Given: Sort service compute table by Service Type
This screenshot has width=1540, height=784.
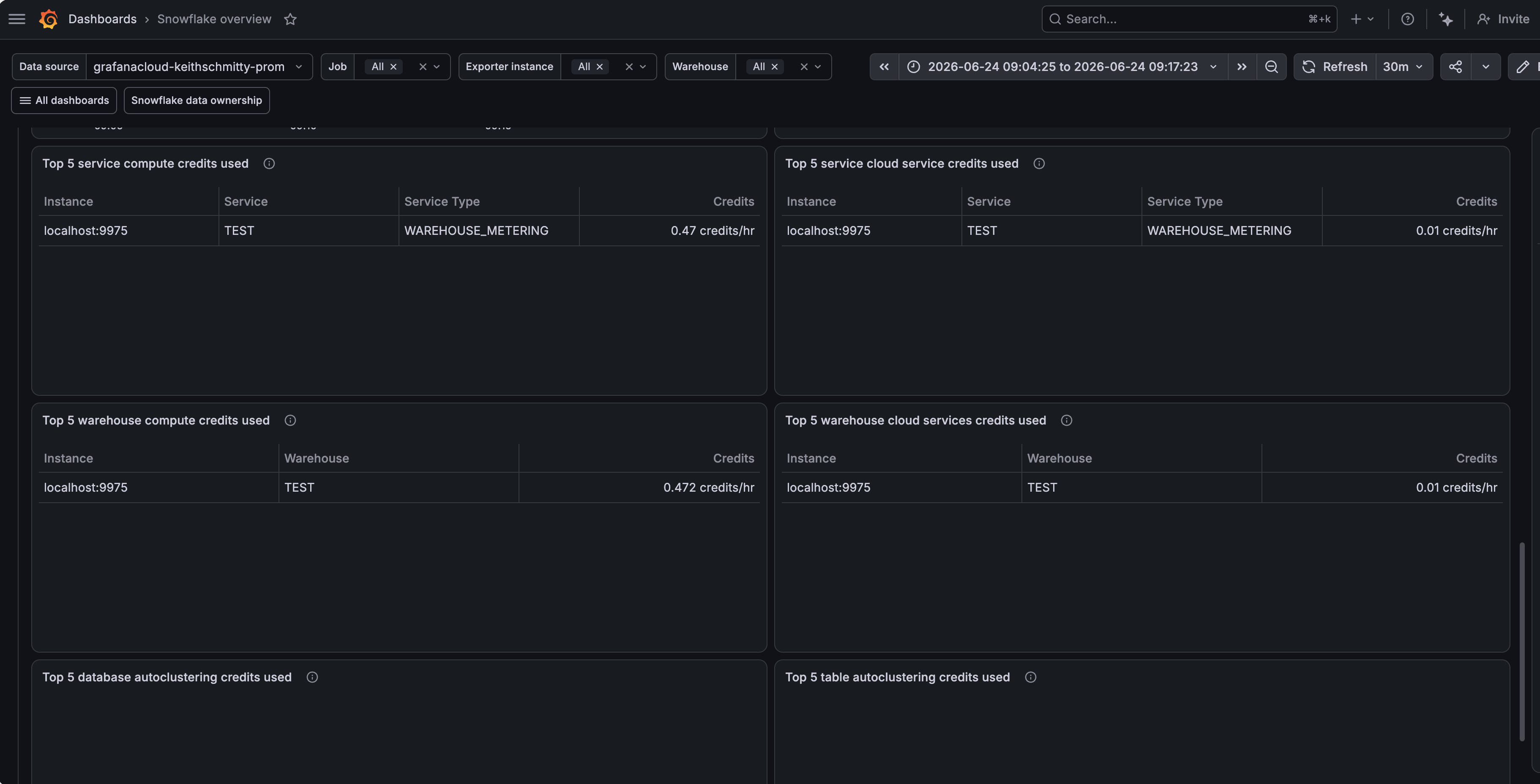Looking at the screenshot, I should [442, 201].
